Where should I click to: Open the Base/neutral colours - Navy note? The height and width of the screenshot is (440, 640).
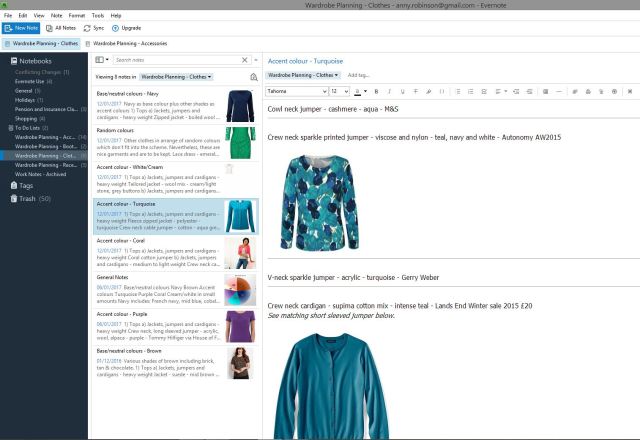[176, 105]
